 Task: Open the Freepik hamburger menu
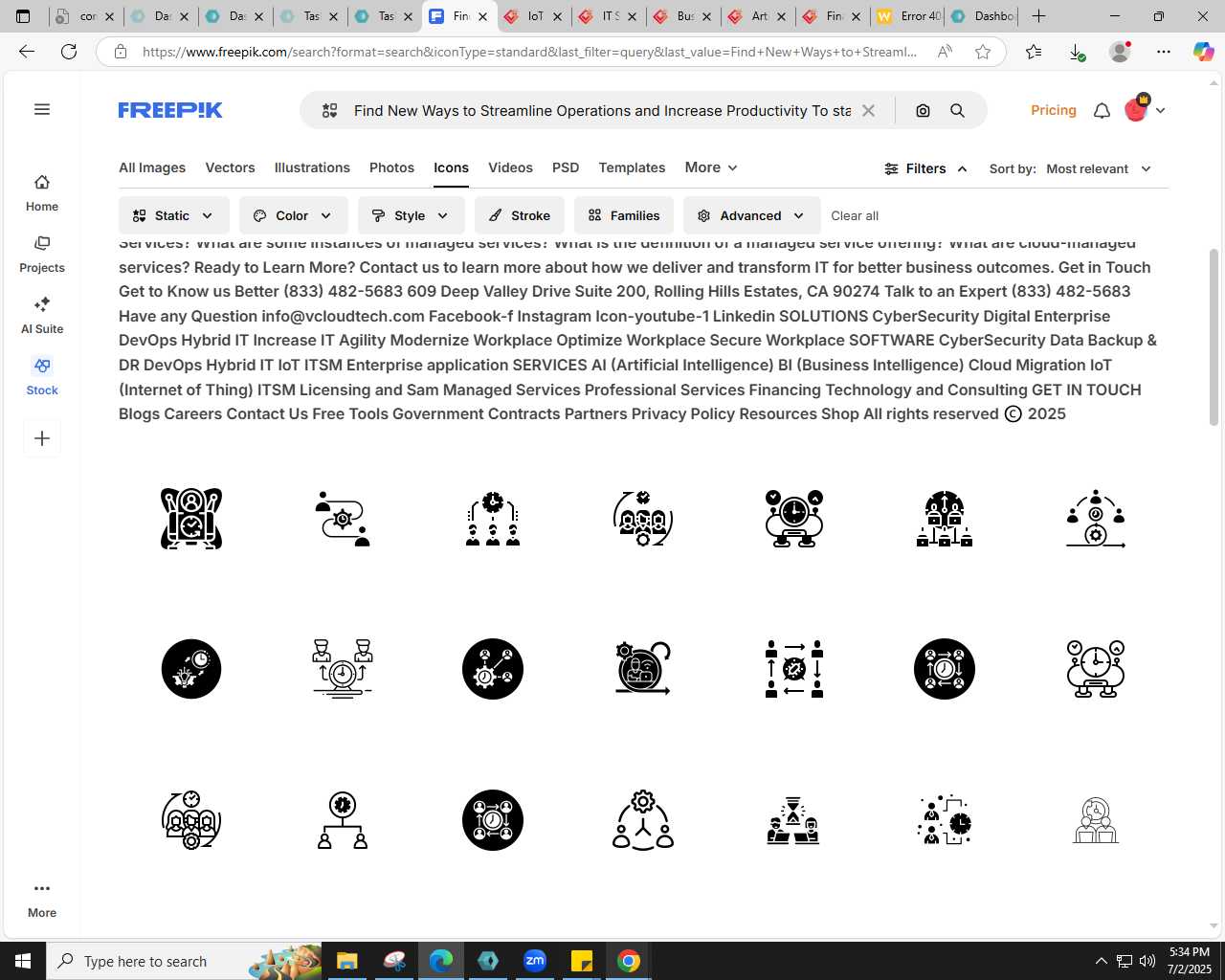[x=42, y=109]
